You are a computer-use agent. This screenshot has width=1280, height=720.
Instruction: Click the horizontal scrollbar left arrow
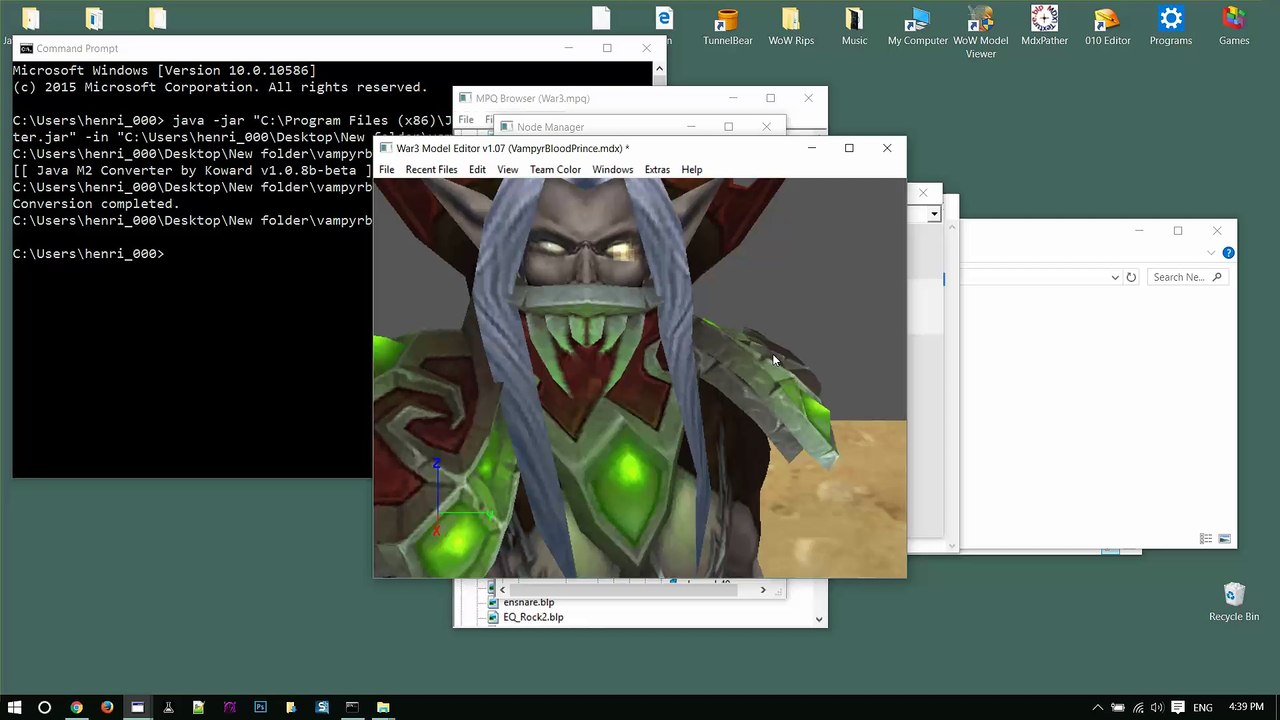(x=502, y=590)
